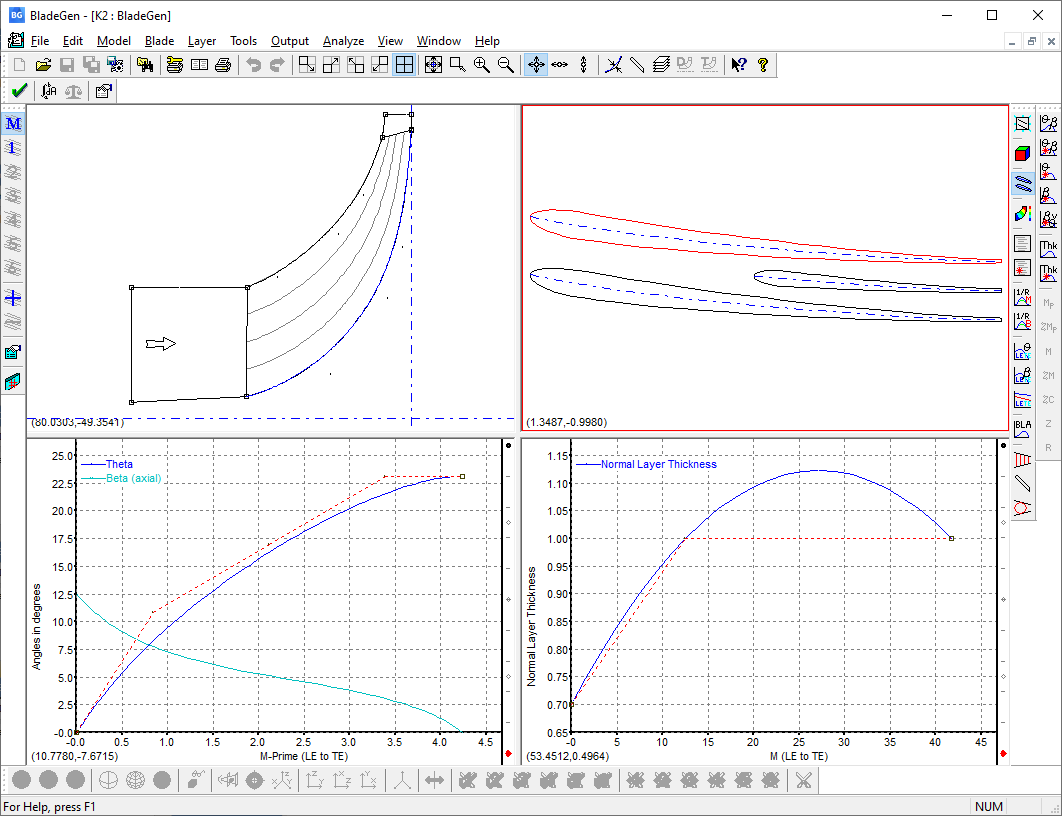Image resolution: width=1062 pixels, height=816 pixels.
Task: Open the Layer menu
Action: click(x=201, y=41)
